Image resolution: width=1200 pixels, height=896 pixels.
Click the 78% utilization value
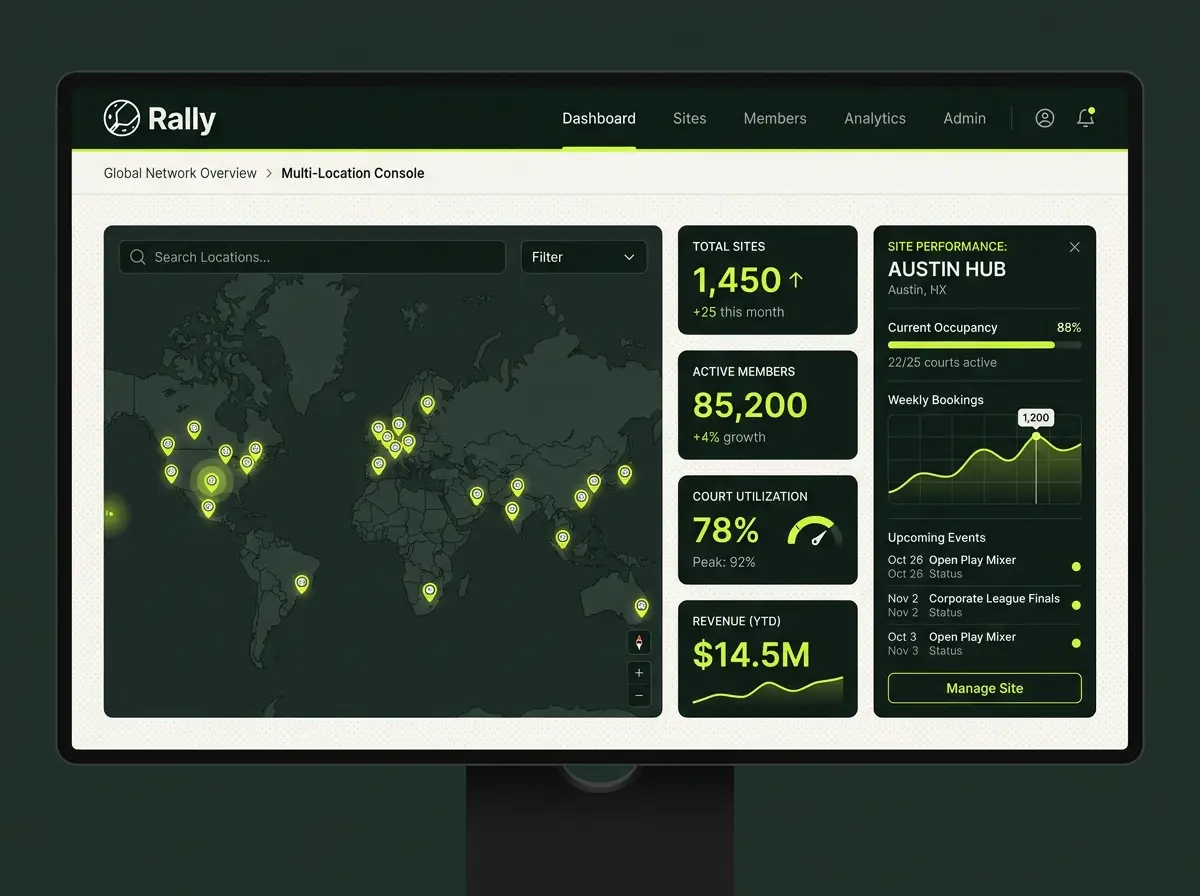pyautogui.click(x=726, y=530)
